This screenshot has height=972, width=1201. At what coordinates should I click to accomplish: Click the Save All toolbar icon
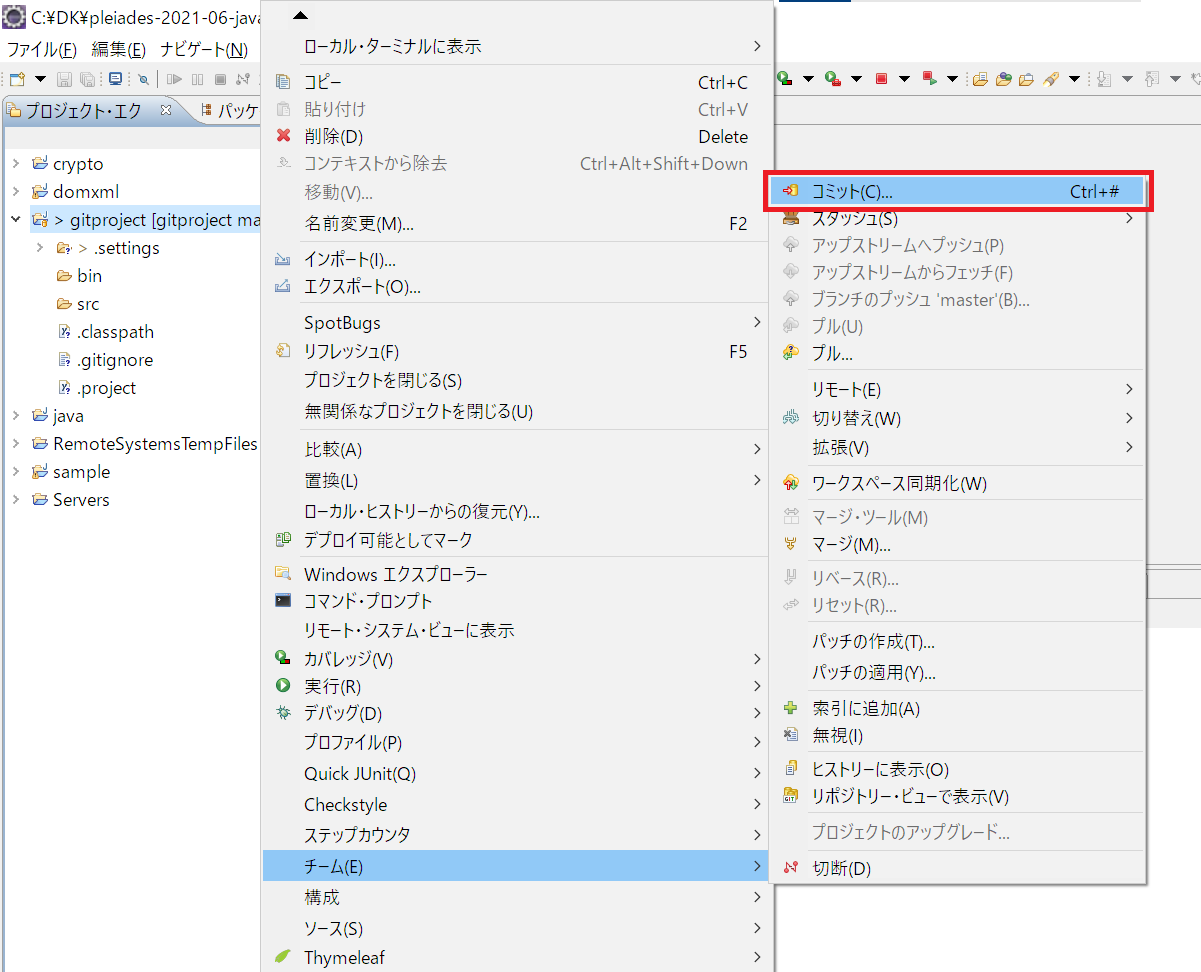coord(87,79)
